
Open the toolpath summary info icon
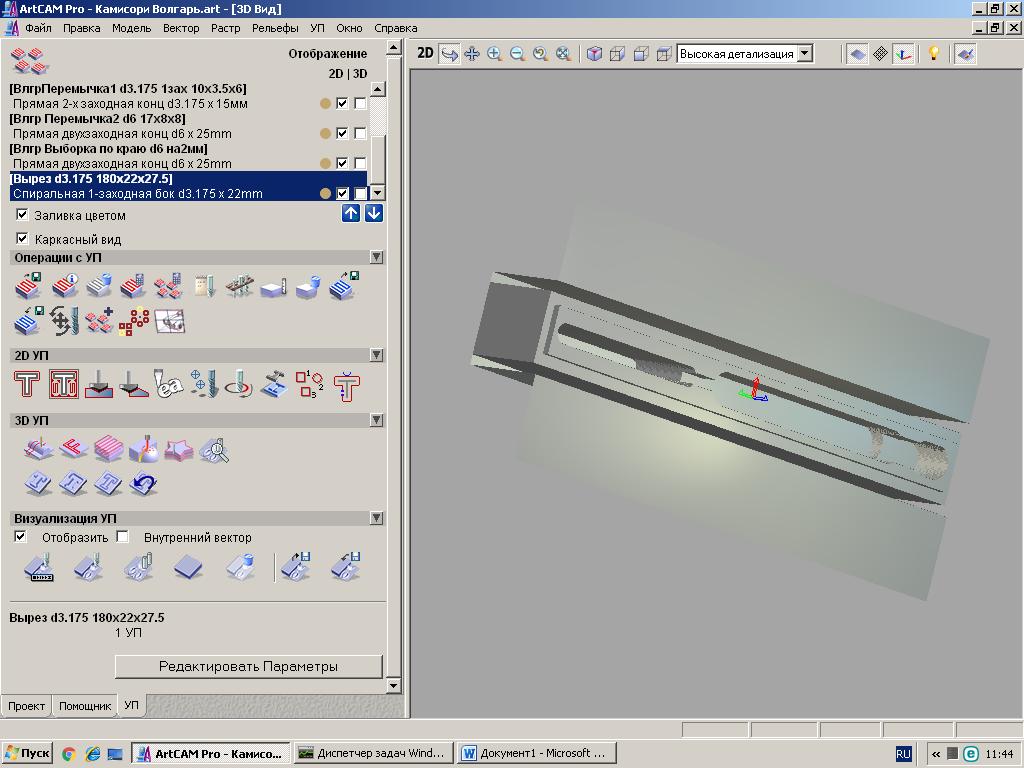tap(64, 288)
